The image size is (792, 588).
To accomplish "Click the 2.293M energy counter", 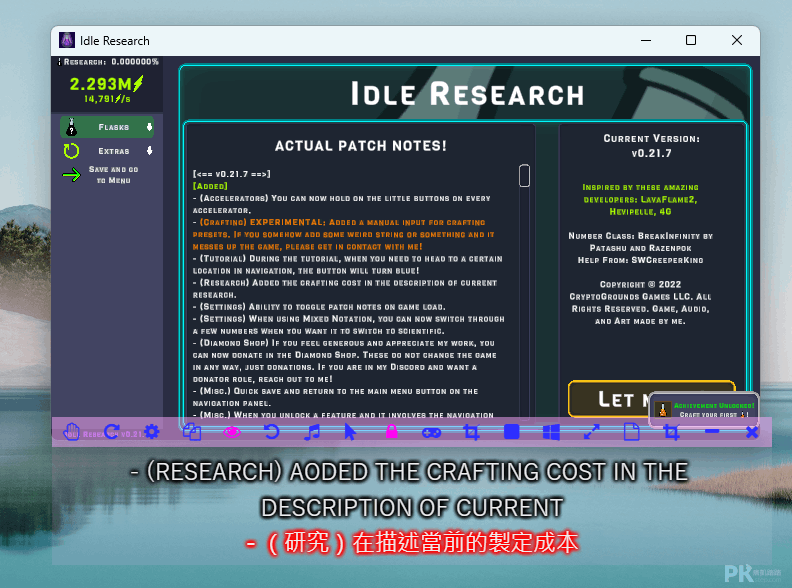I will click(x=107, y=84).
